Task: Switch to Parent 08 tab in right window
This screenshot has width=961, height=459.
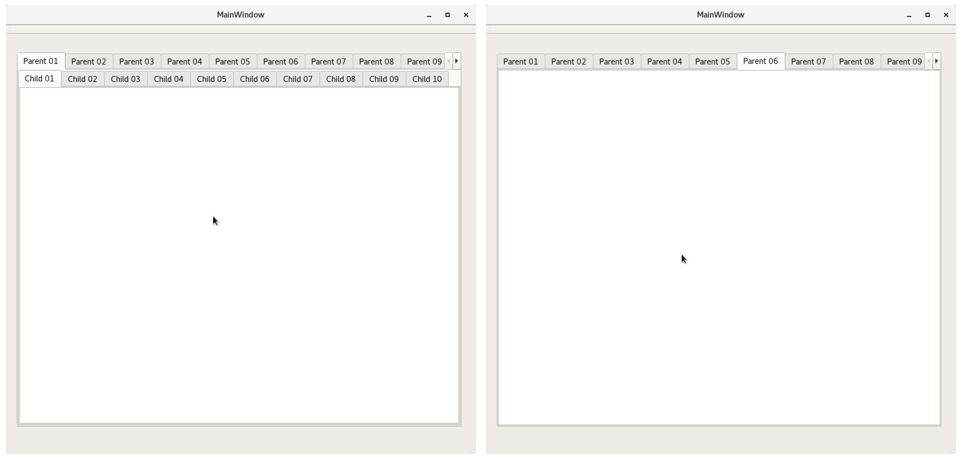Action: (856, 61)
